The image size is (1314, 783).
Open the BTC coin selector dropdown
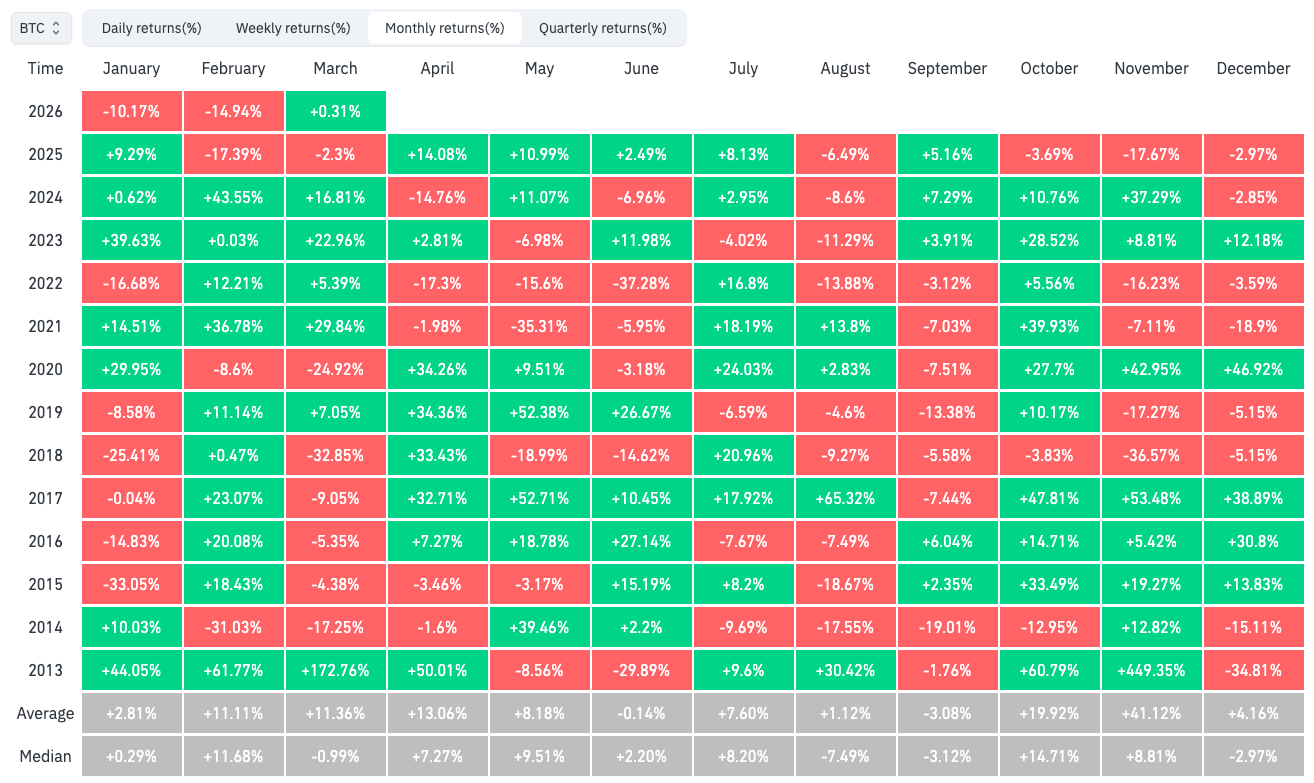coord(41,28)
